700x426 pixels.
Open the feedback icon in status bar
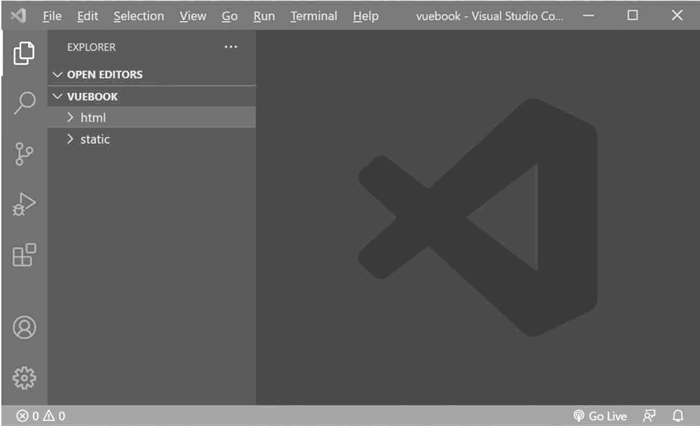649,416
